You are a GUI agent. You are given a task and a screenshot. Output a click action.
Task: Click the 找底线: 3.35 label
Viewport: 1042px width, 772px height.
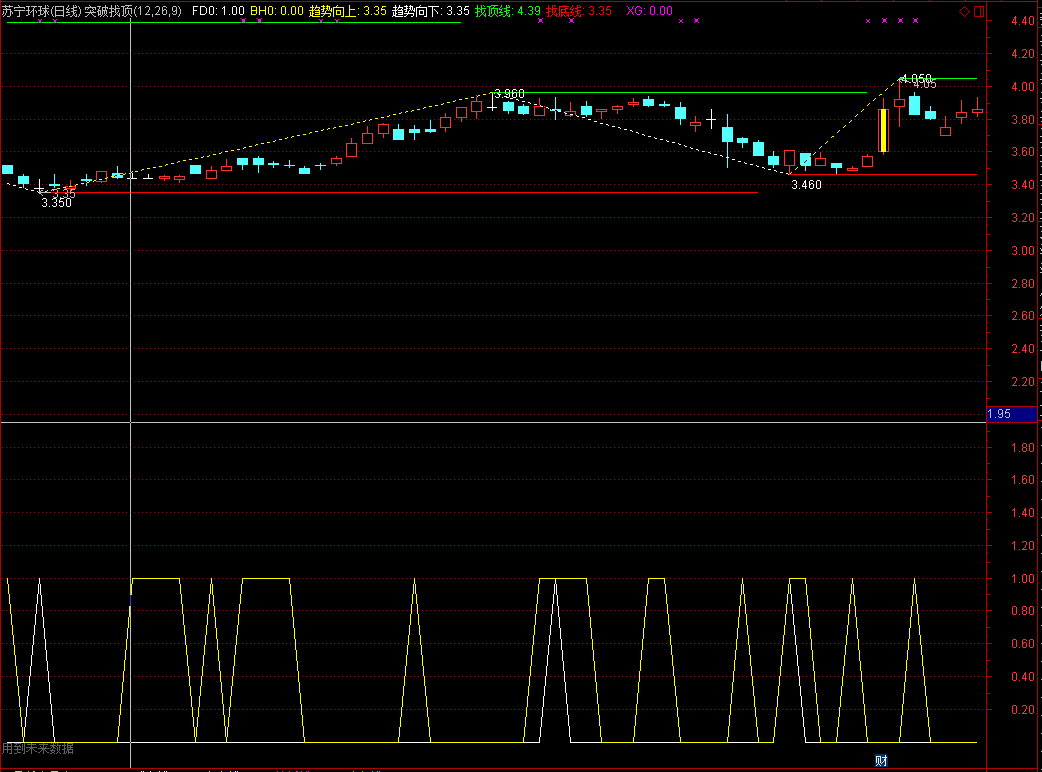point(579,11)
